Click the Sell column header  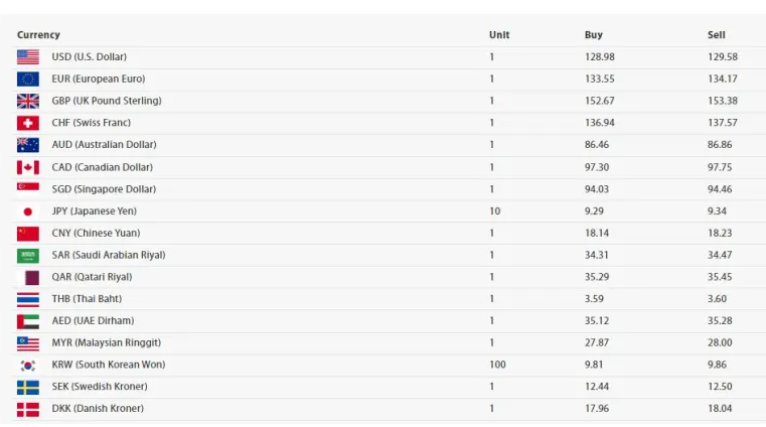[x=716, y=35]
